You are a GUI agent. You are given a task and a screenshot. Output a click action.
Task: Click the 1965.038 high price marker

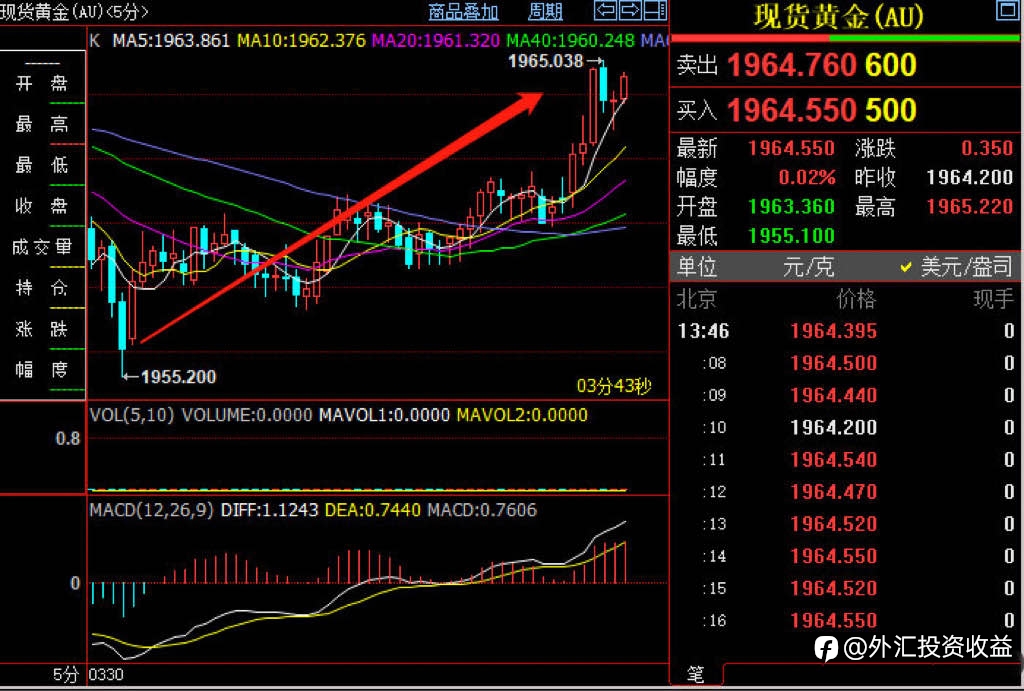pos(545,61)
